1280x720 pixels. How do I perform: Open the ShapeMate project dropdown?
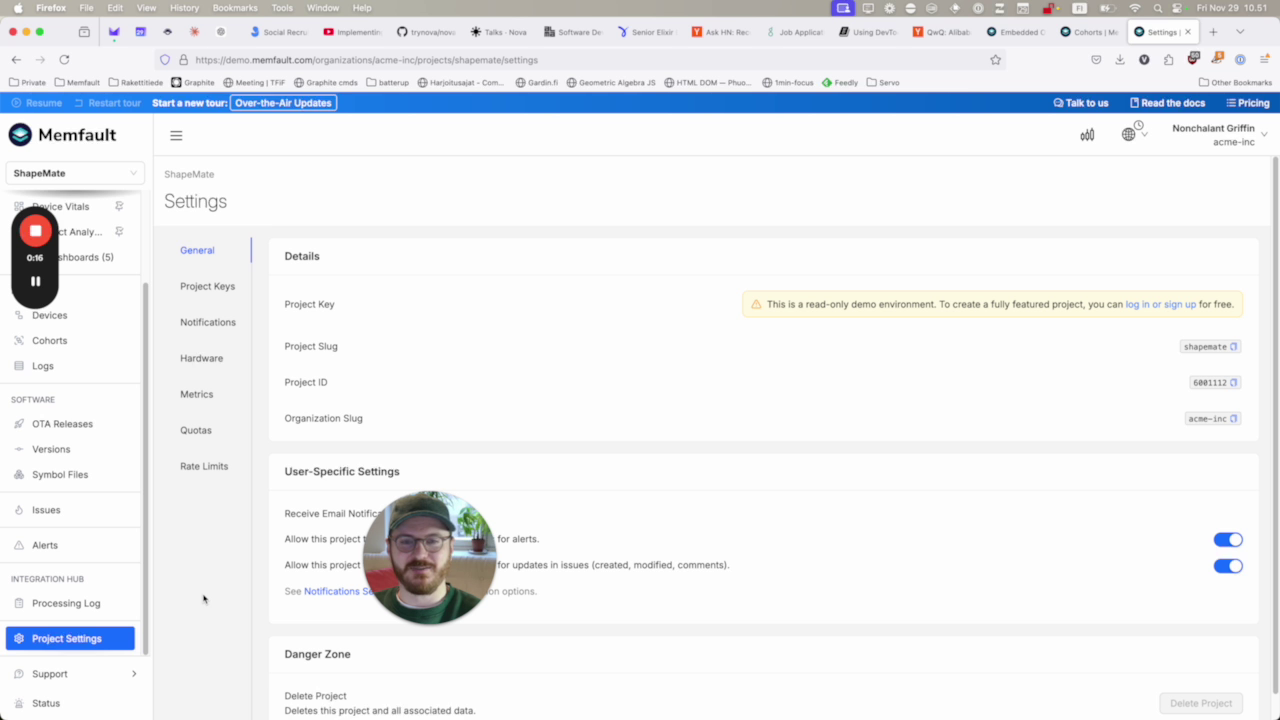[74, 172]
